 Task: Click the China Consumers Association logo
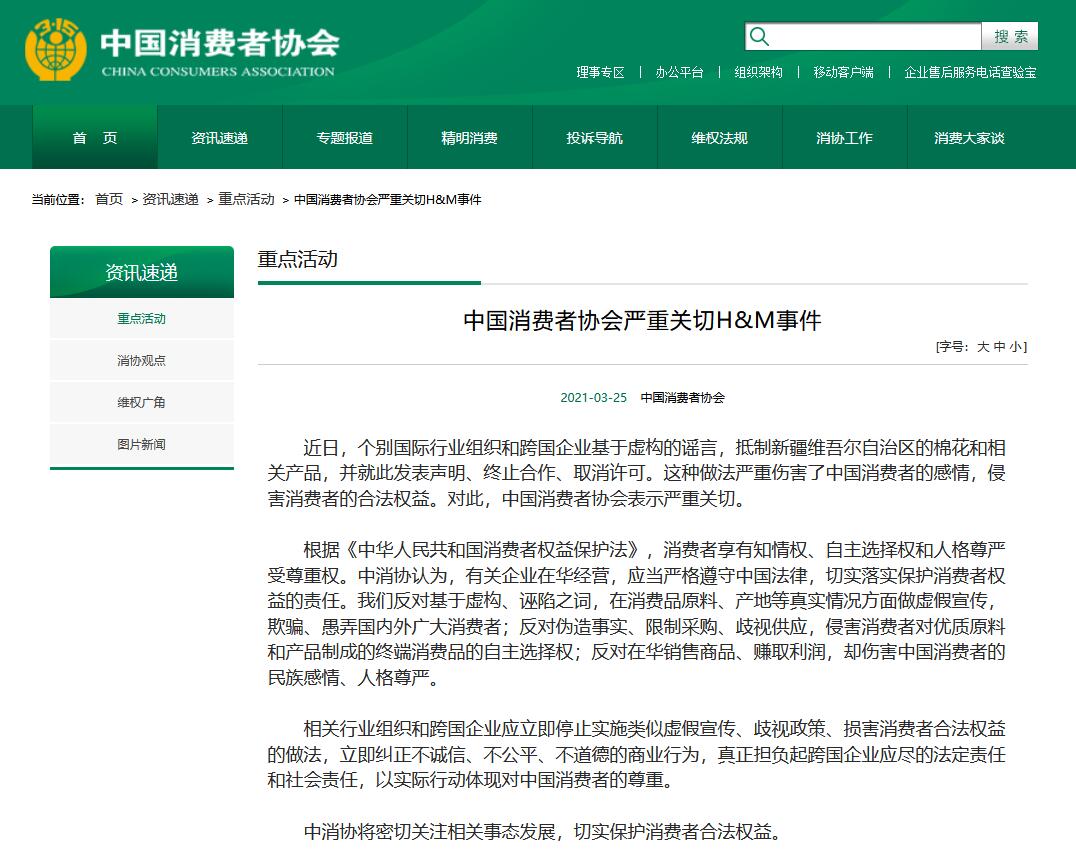pyautogui.click(x=180, y=50)
